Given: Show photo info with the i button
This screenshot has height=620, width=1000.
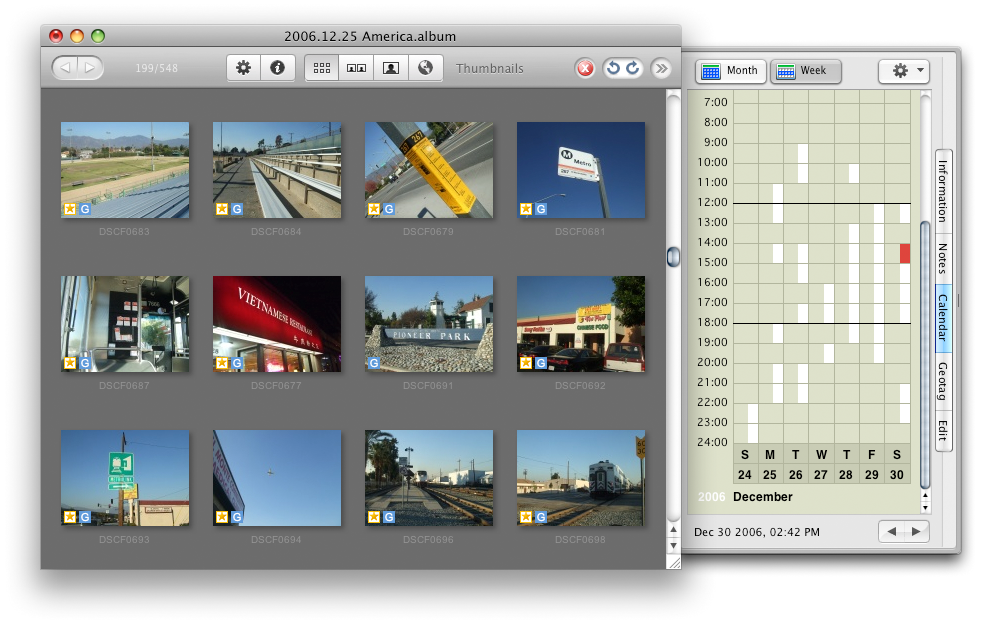Looking at the screenshot, I should [277, 68].
